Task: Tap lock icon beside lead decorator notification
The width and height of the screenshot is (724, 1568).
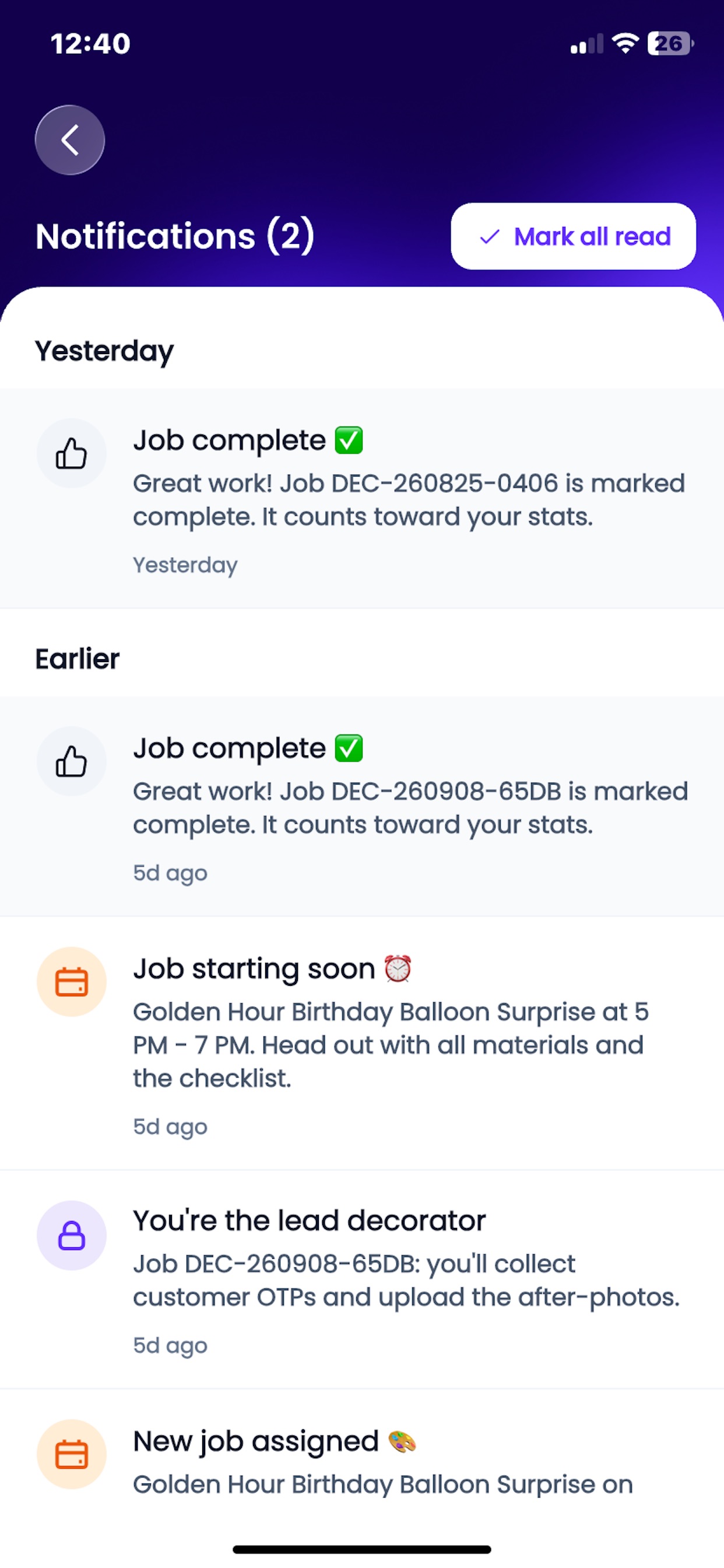Action: click(72, 1235)
